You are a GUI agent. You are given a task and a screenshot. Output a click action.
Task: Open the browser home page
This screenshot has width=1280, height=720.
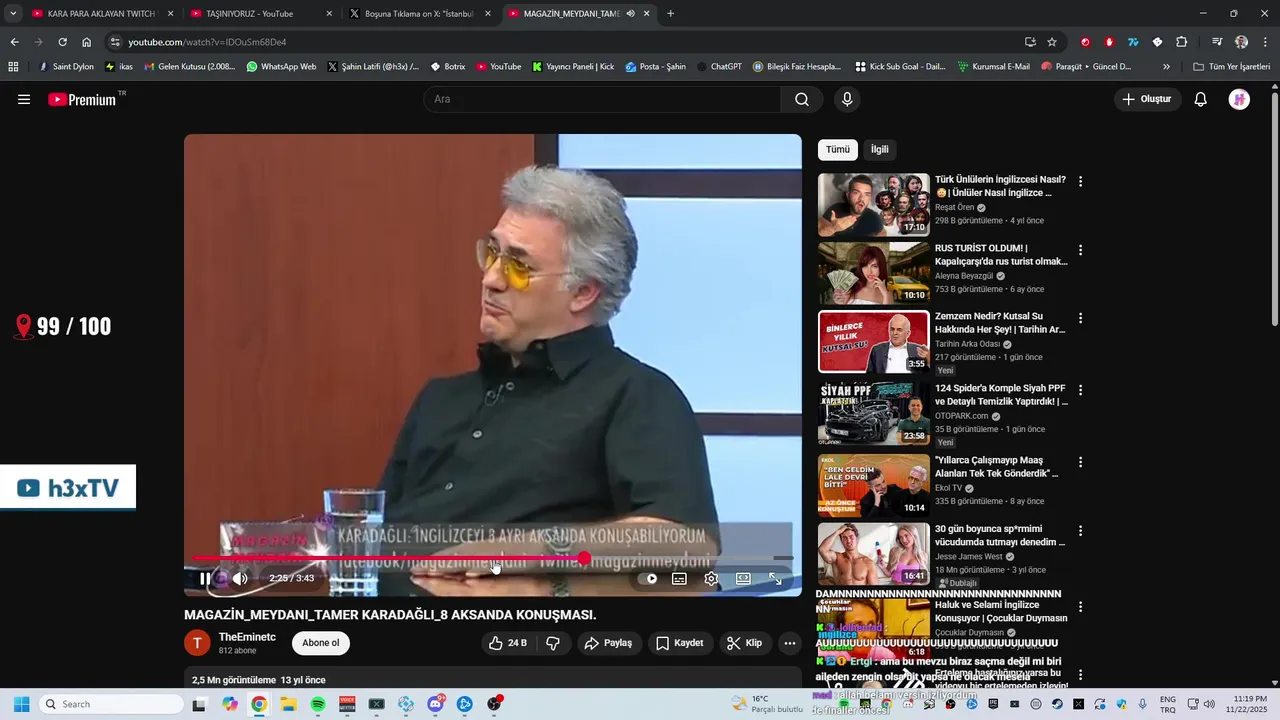[86, 42]
